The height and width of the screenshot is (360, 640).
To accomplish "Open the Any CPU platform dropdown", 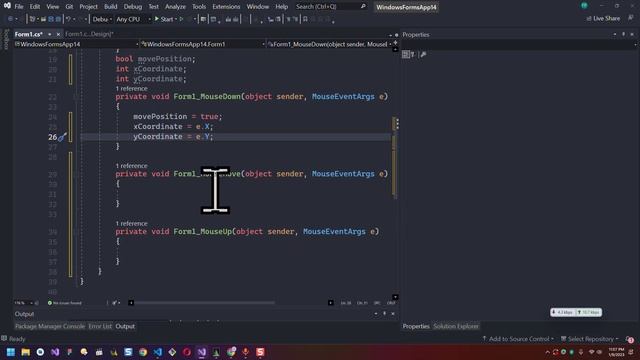I will (133, 19).
